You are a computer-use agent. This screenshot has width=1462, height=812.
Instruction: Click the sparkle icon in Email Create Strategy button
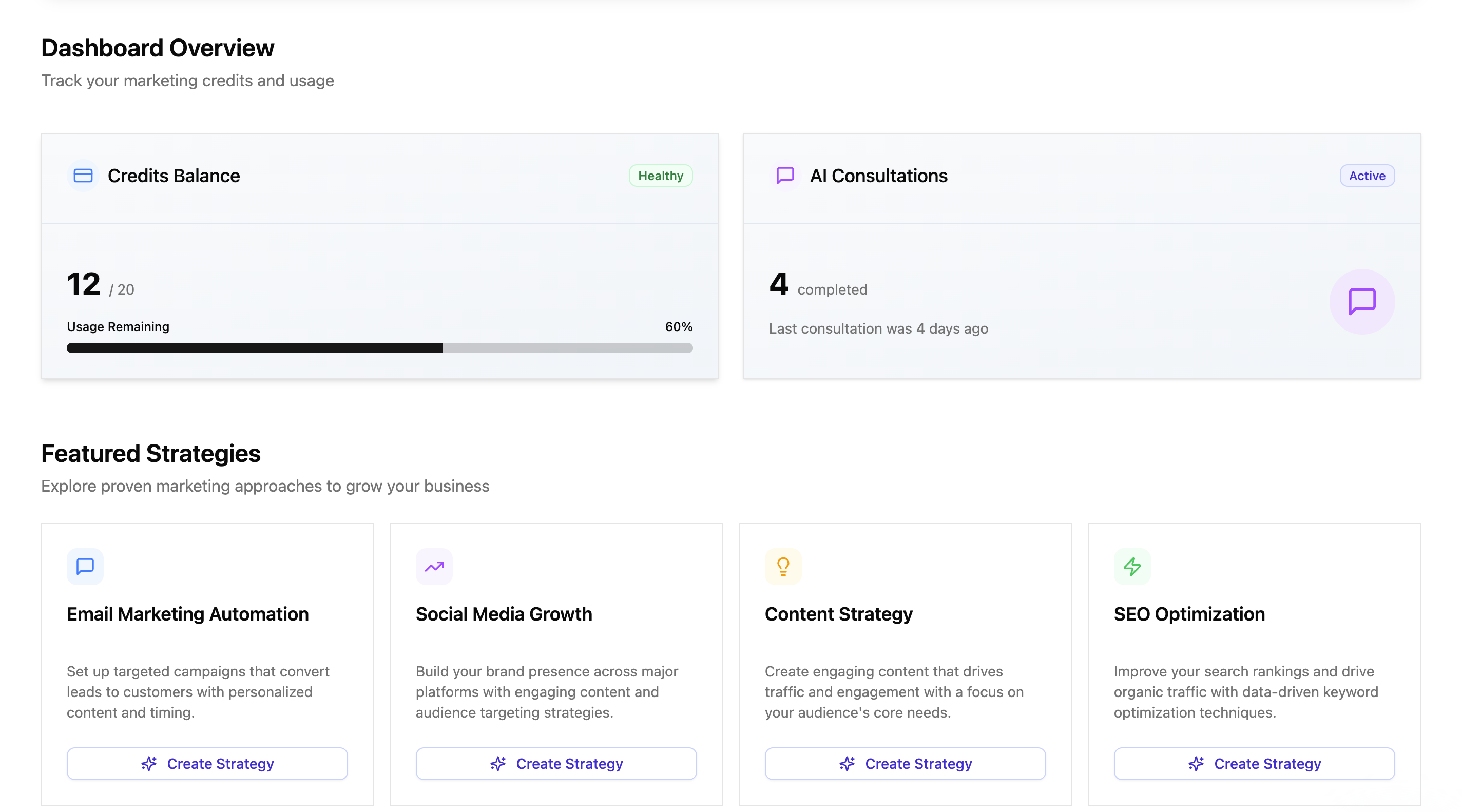tap(149, 763)
